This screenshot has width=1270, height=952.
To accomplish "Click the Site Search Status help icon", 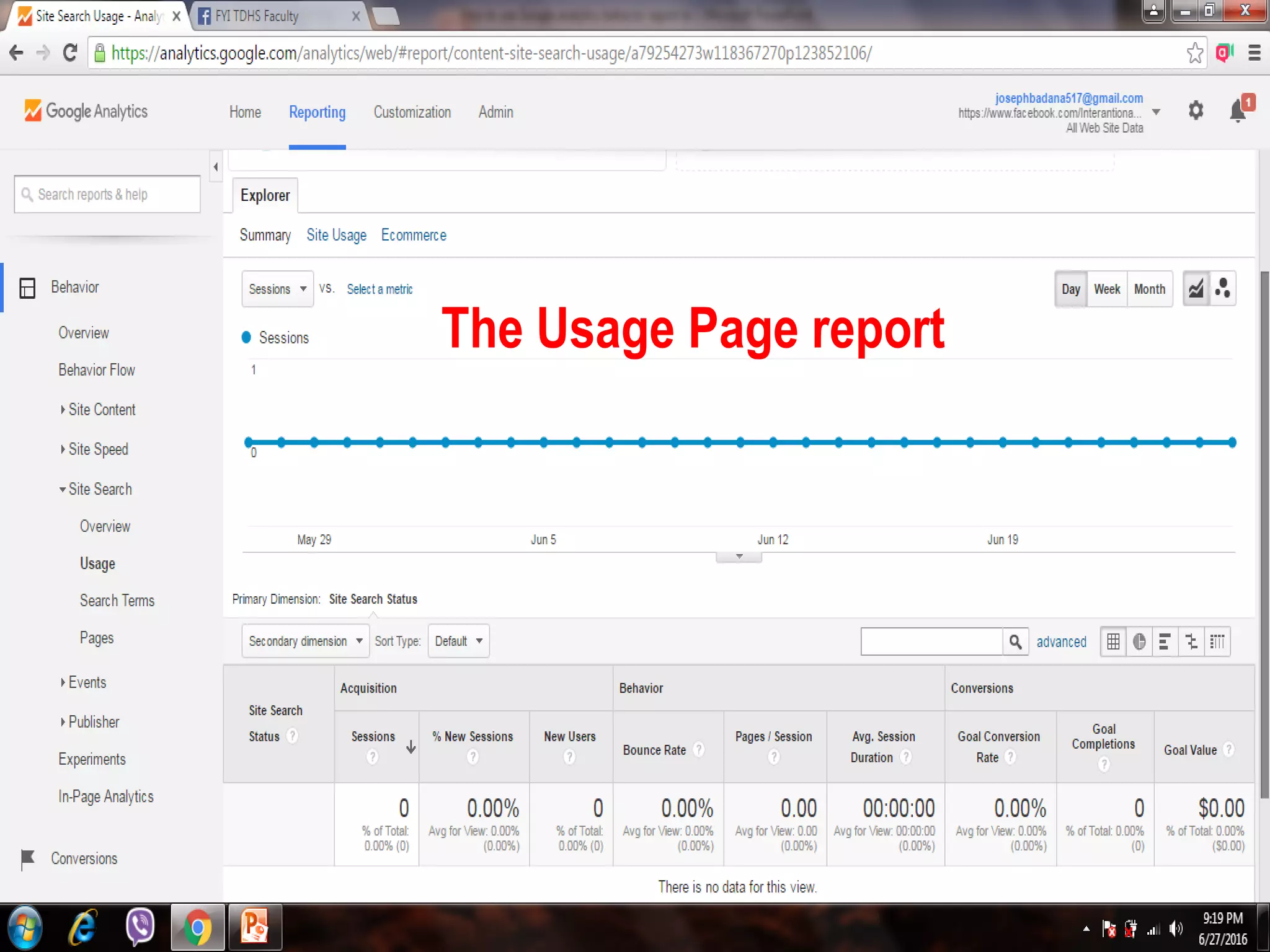I will (x=292, y=736).
